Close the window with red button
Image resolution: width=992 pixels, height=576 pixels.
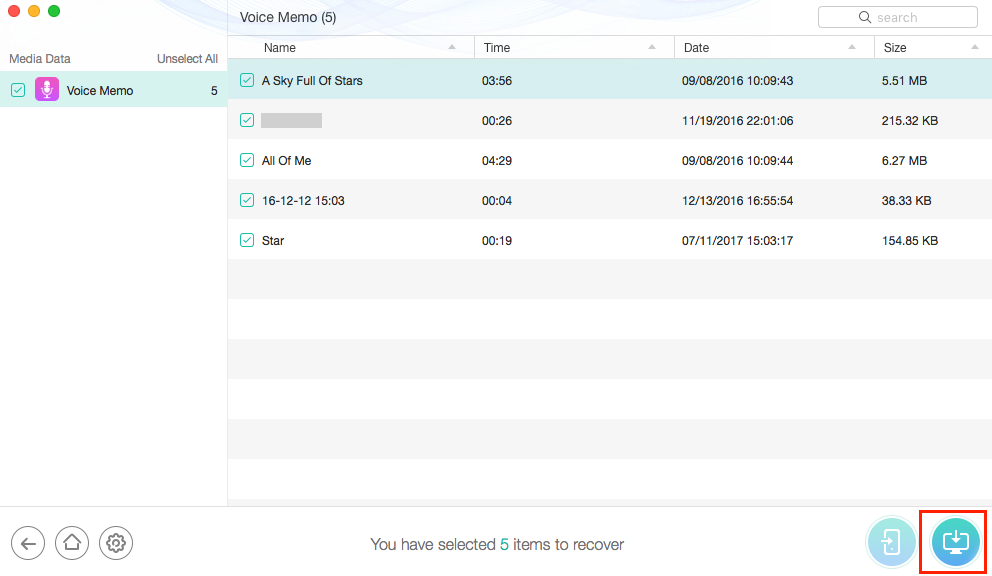(14, 11)
